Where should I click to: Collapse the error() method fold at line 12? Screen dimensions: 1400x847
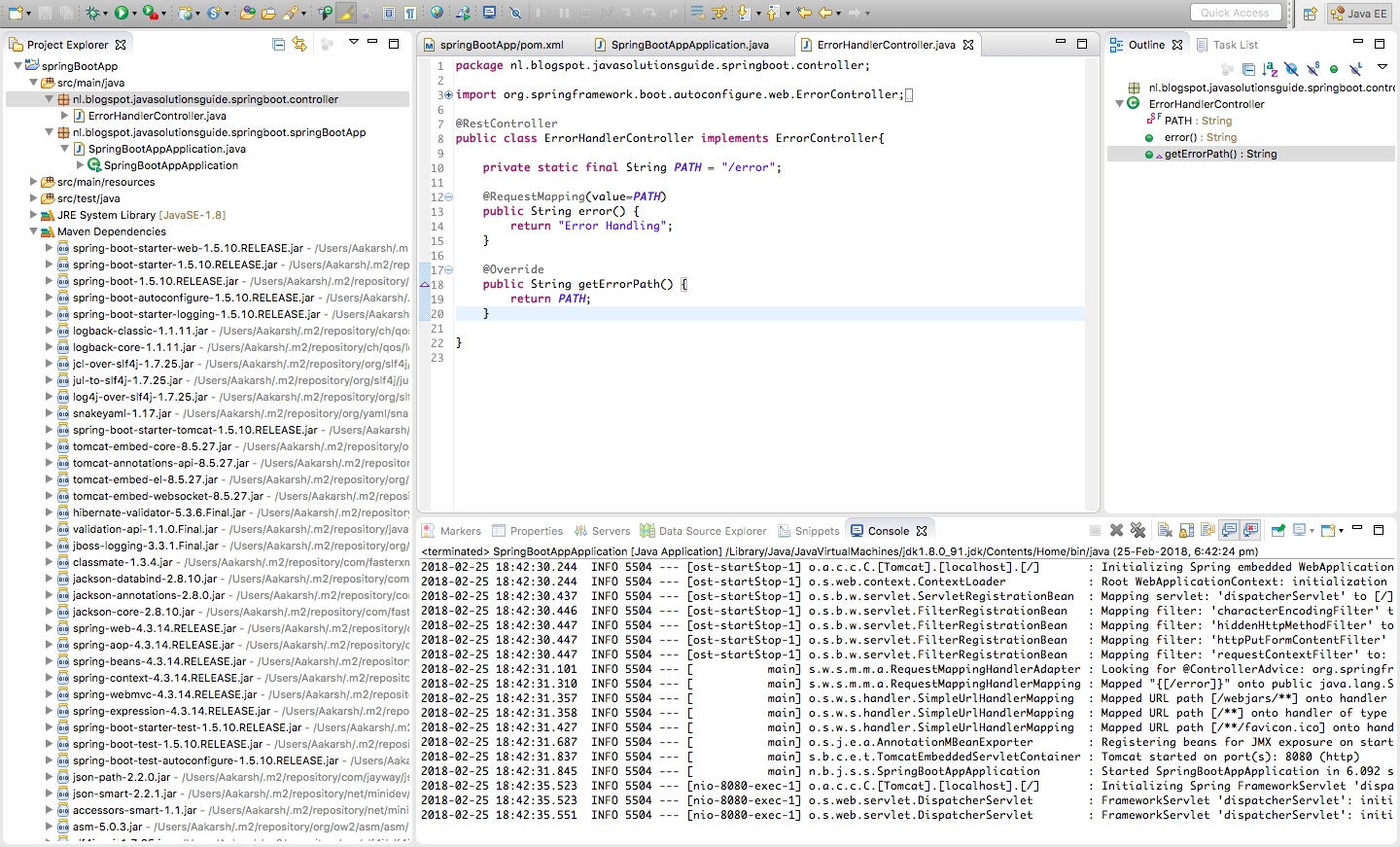click(x=448, y=196)
